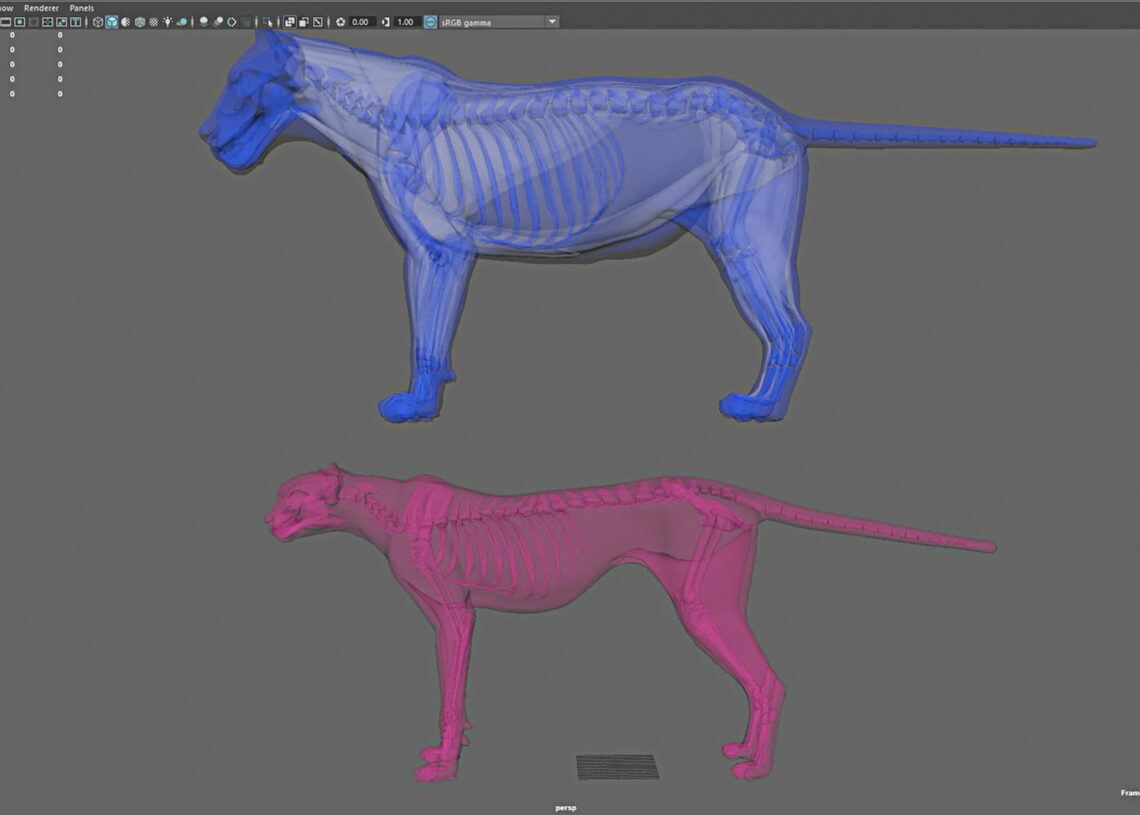1140x815 pixels.
Task: Click the camera bookmarks icon
Action: click(32, 21)
